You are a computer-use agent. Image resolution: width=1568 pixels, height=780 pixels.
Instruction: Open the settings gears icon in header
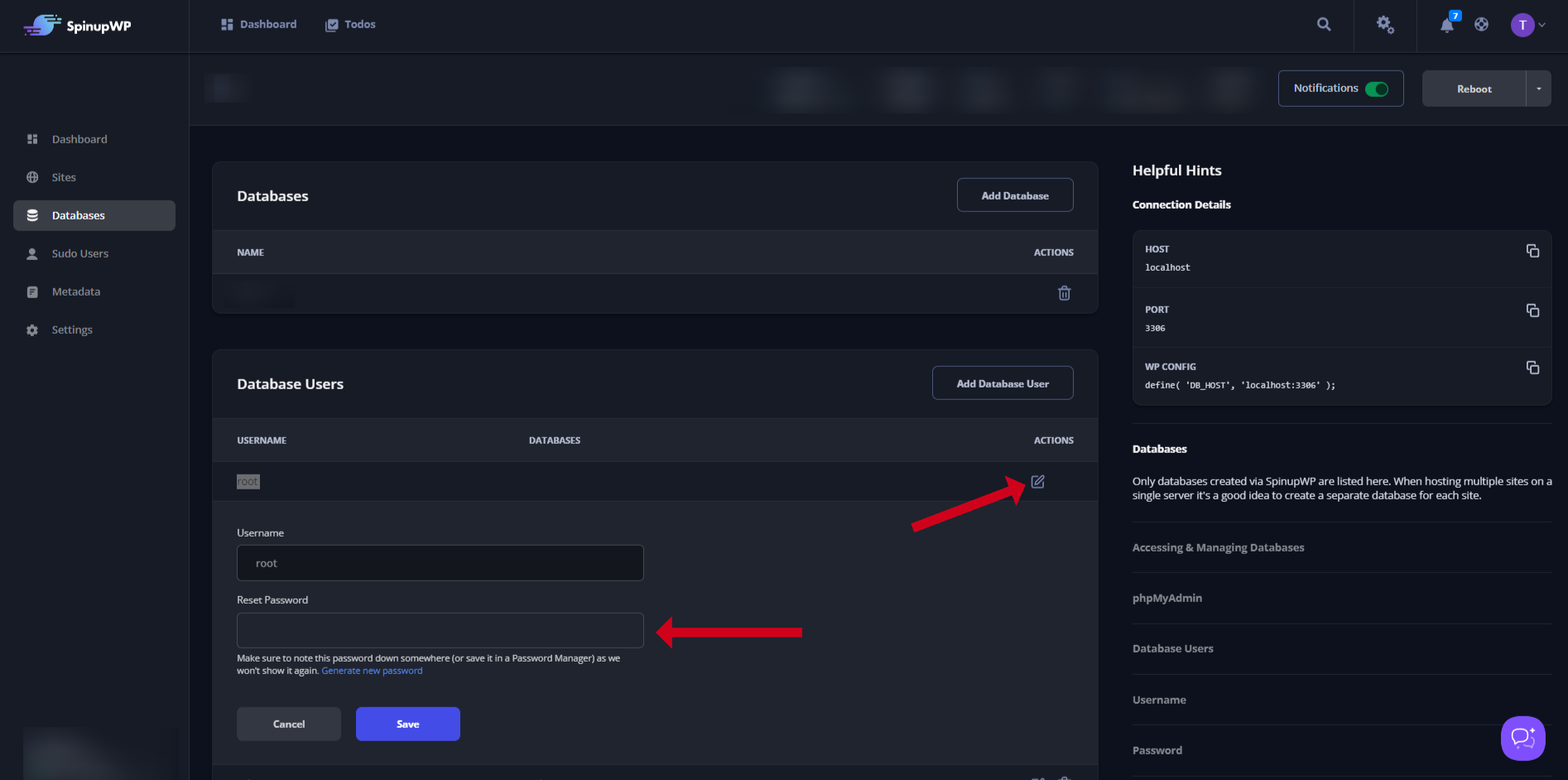[1385, 25]
